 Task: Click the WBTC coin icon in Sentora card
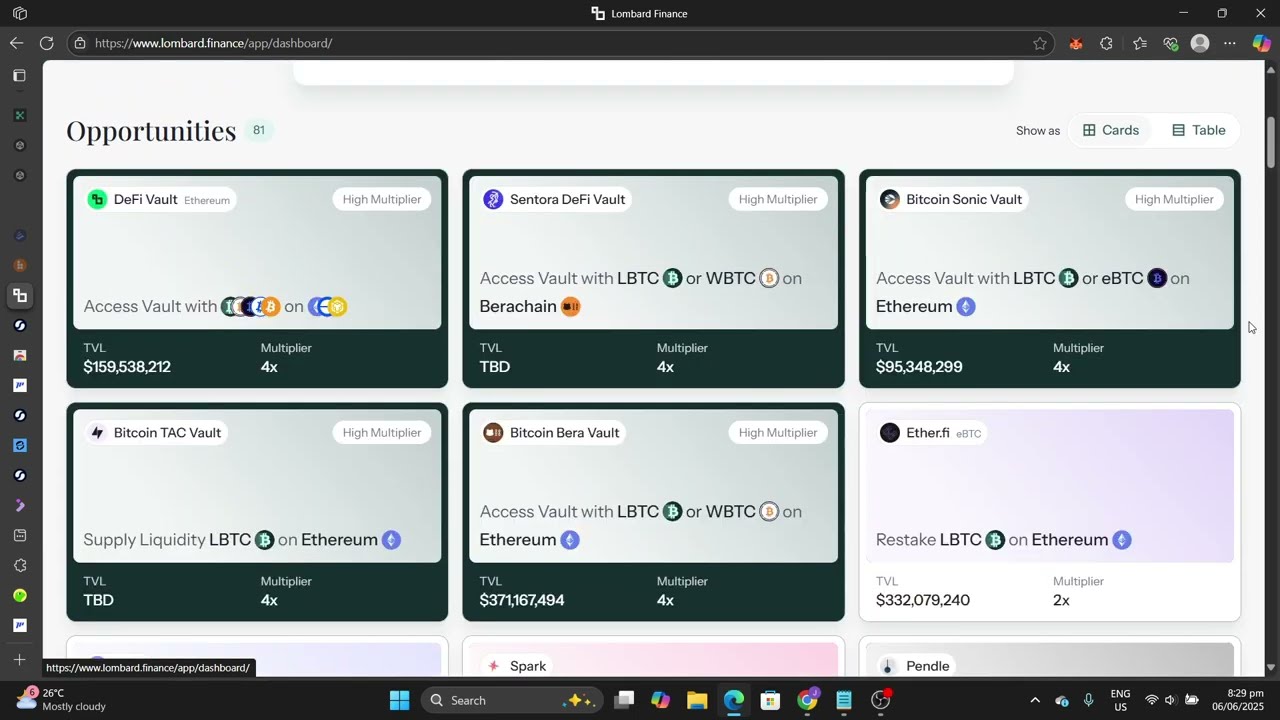(x=769, y=278)
